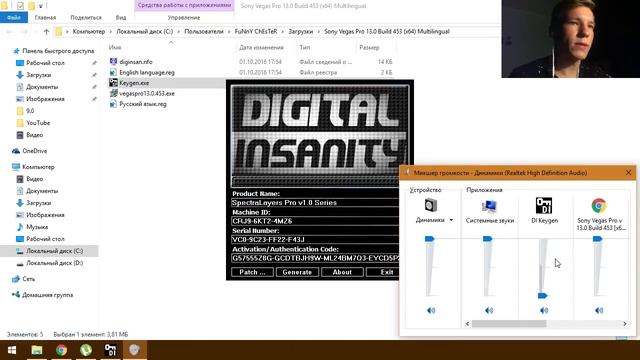Mute the Динамики device speaker icon

(431, 311)
